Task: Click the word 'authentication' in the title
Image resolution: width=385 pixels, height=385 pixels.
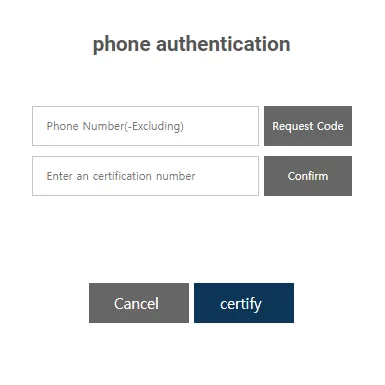Action: tap(223, 44)
